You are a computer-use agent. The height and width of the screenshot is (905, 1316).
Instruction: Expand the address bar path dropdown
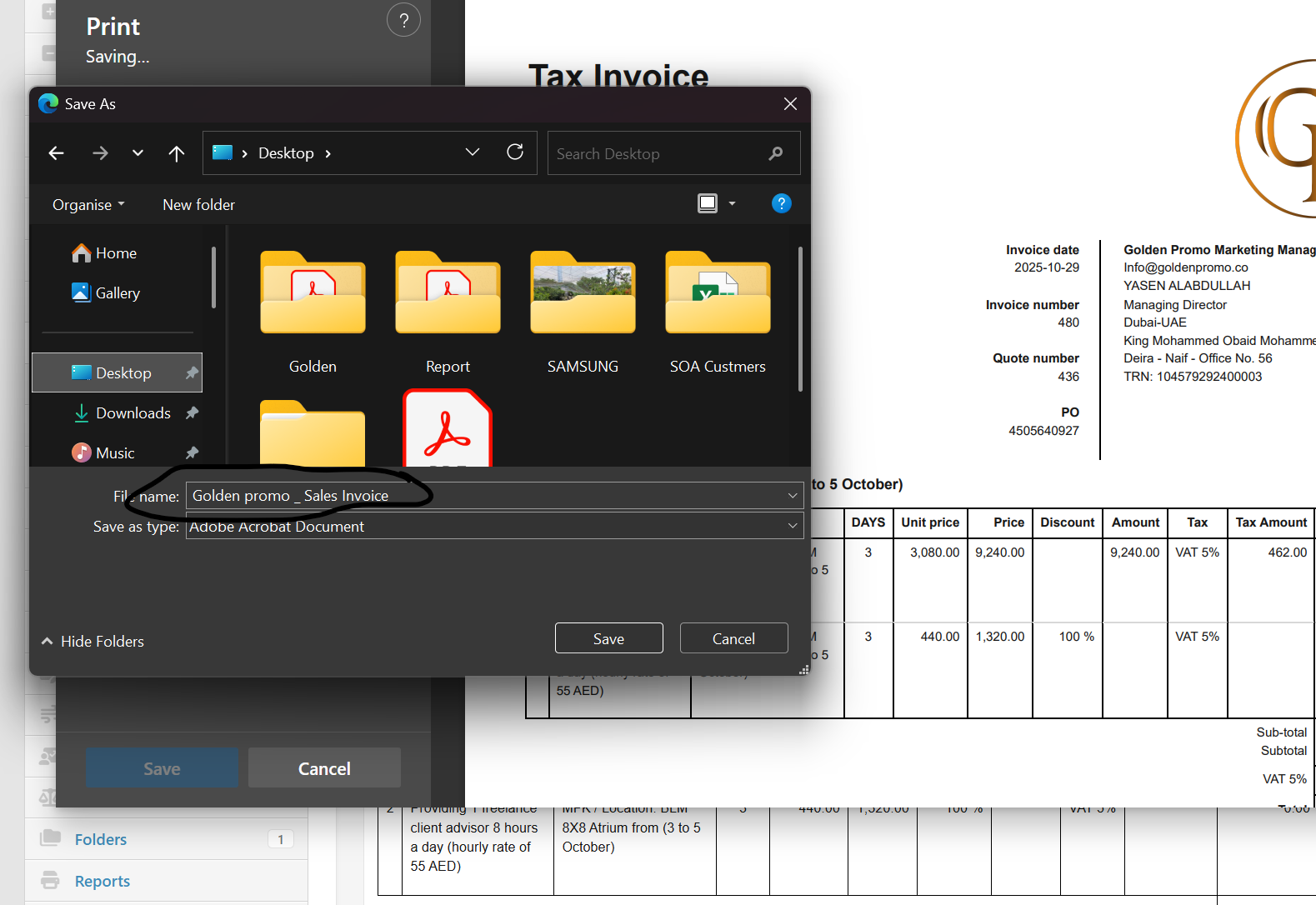[x=473, y=152]
